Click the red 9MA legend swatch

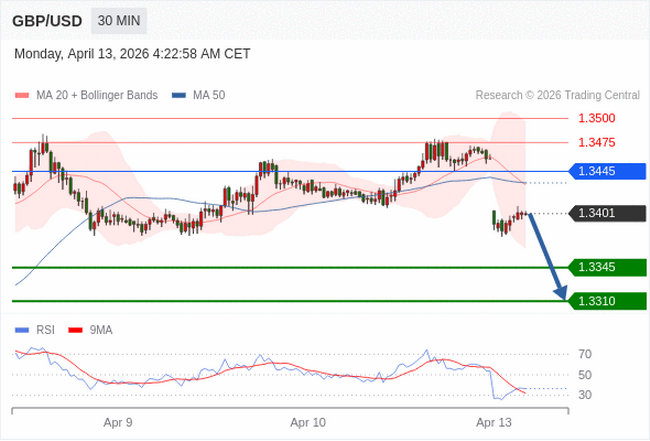pyautogui.click(x=75, y=330)
